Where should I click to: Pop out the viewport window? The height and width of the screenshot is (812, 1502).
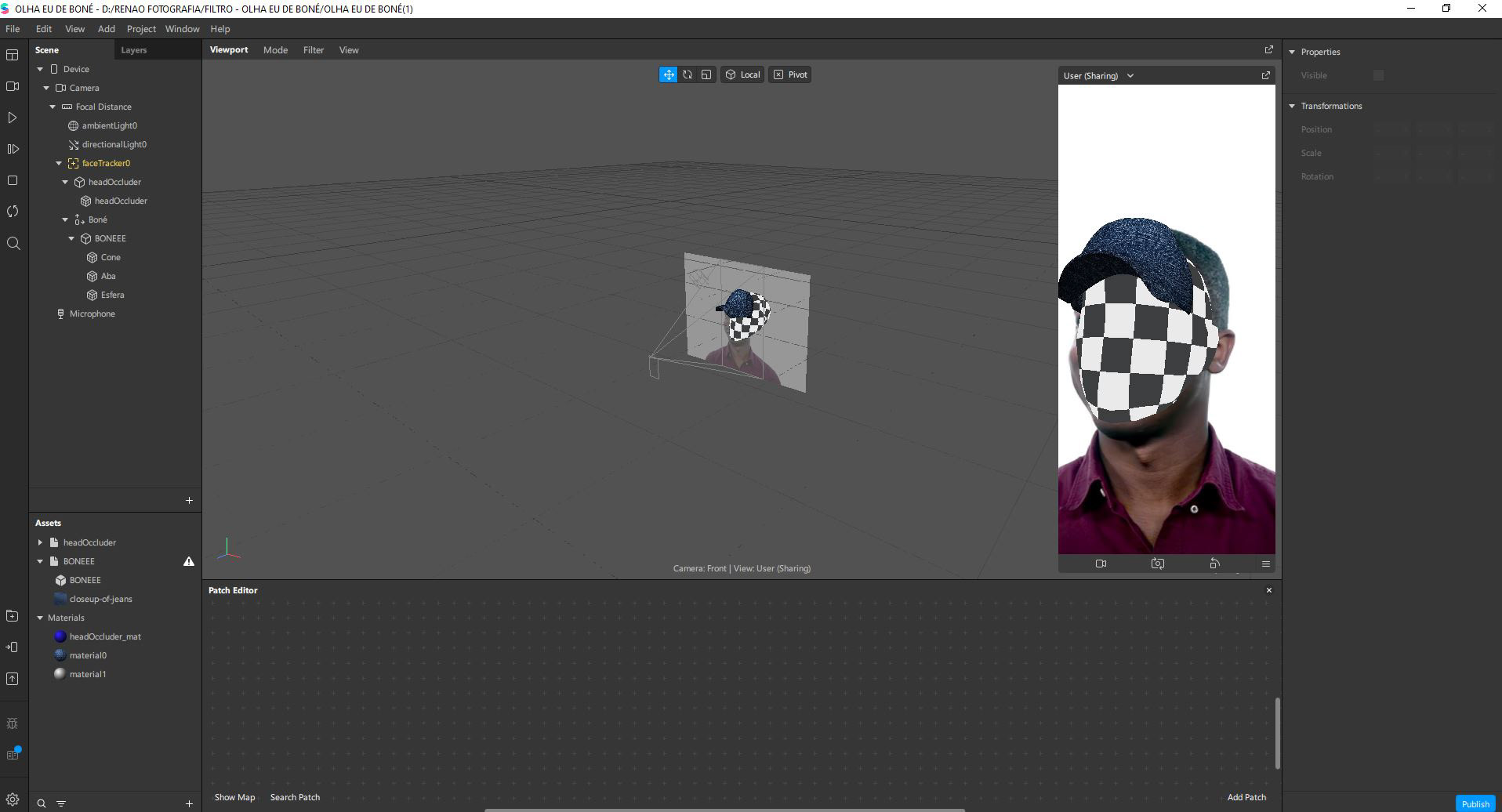(x=1269, y=49)
